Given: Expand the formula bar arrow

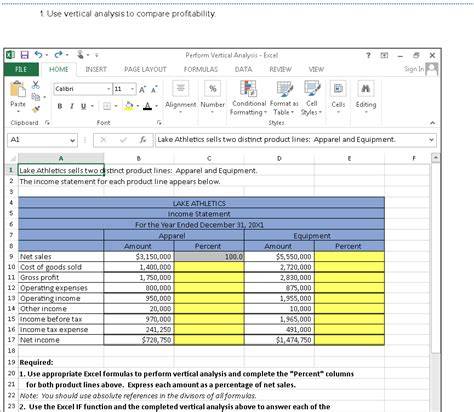Looking at the screenshot, I should [x=431, y=140].
